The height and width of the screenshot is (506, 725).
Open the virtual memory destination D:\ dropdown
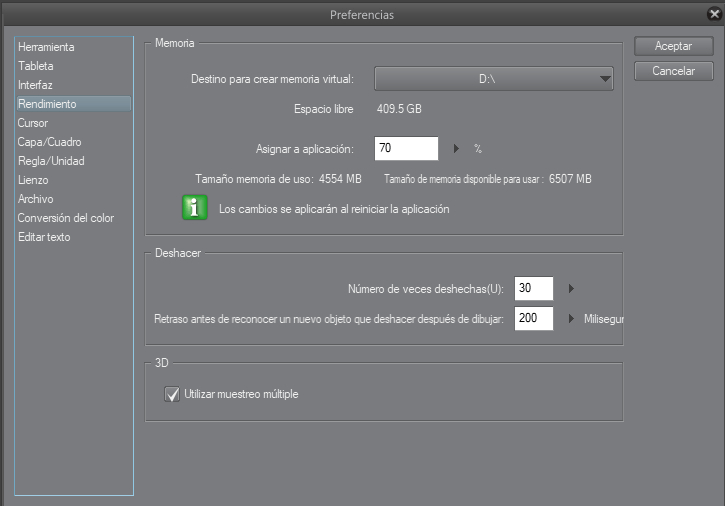click(493, 79)
